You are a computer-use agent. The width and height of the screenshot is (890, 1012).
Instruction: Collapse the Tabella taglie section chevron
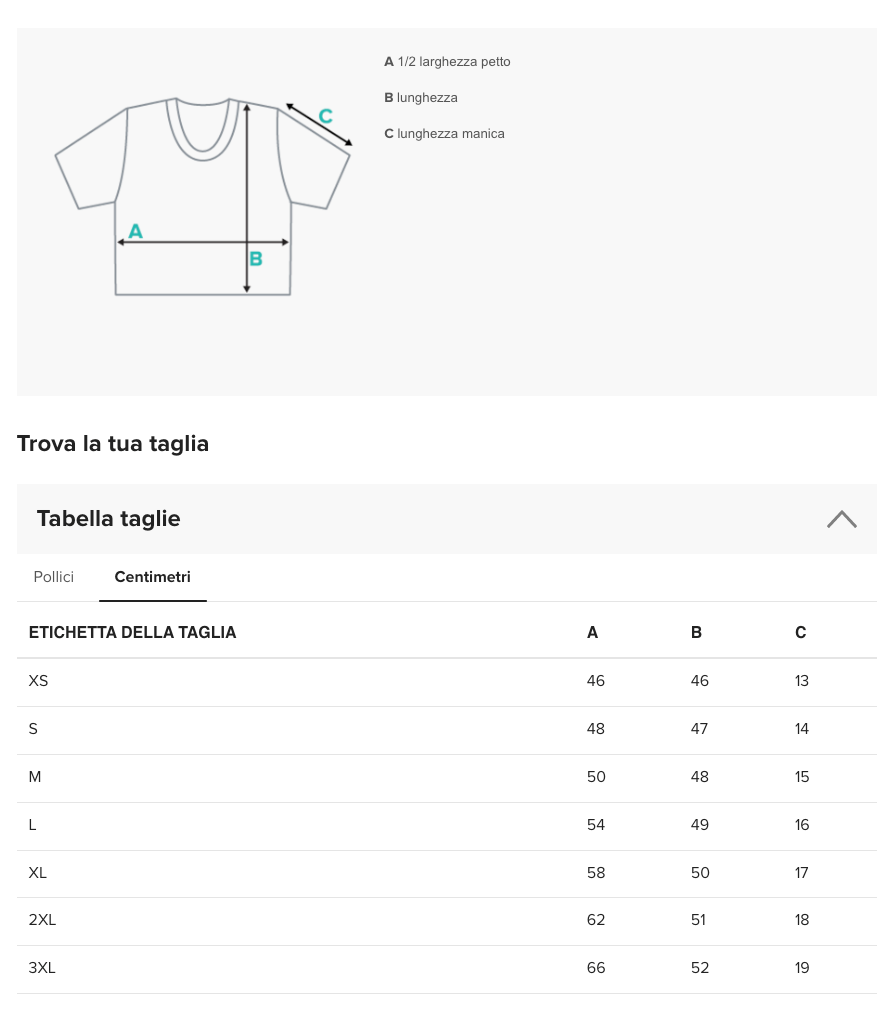click(841, 519)
